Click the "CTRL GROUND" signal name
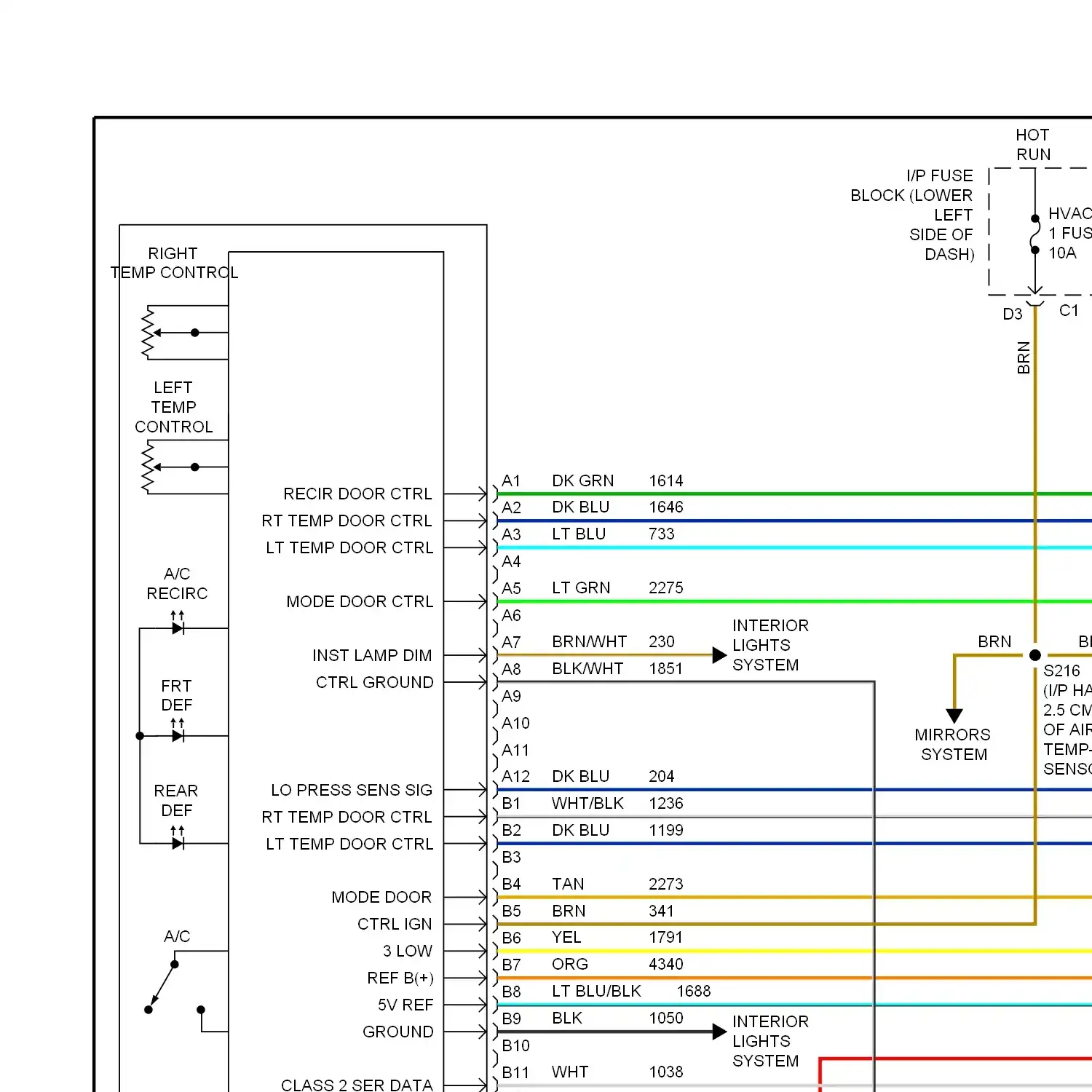 pyautogui.click(x=374, y=682)
